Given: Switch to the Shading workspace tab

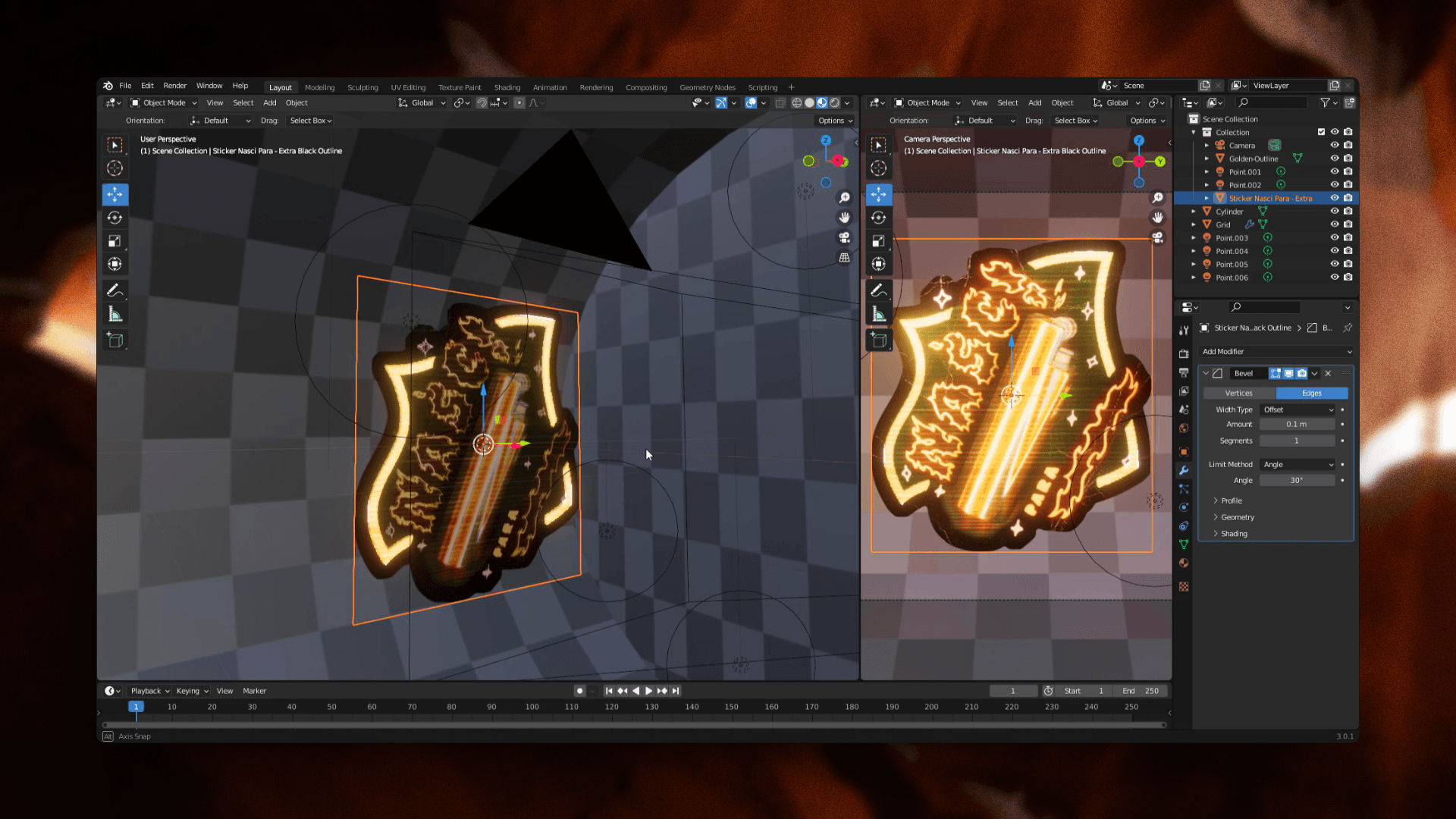Looking at the screenshot, I should (507, 87).
